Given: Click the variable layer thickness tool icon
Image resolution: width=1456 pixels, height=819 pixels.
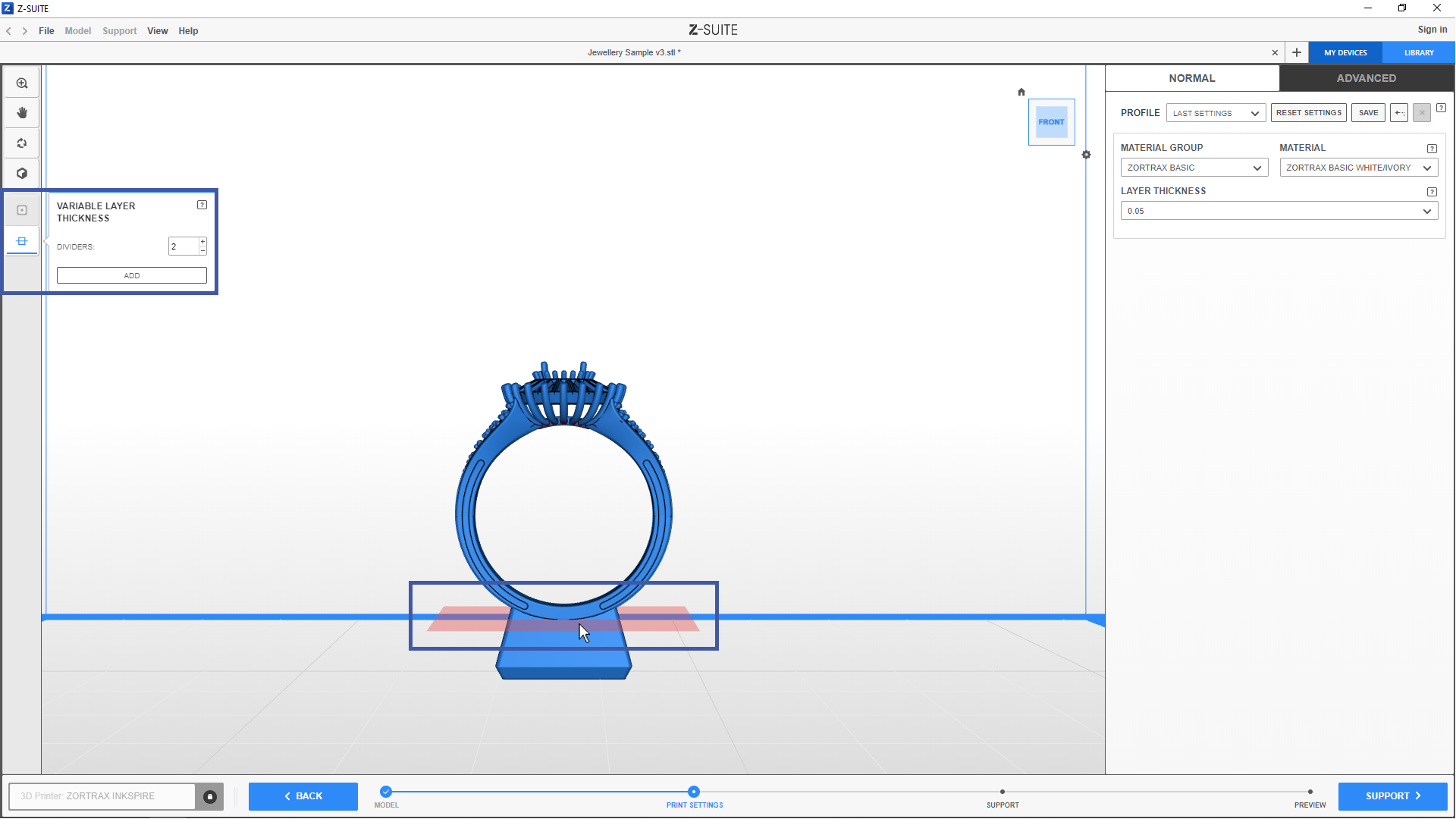Looking at the screenshot, I should click(22, 241).
